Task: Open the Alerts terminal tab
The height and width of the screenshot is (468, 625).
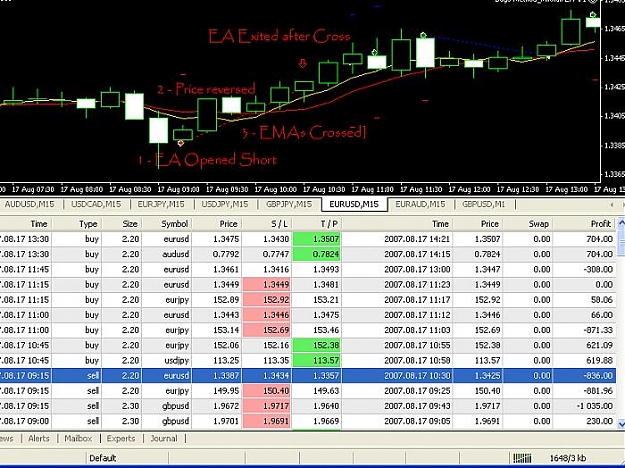Action: coord(39,439)
